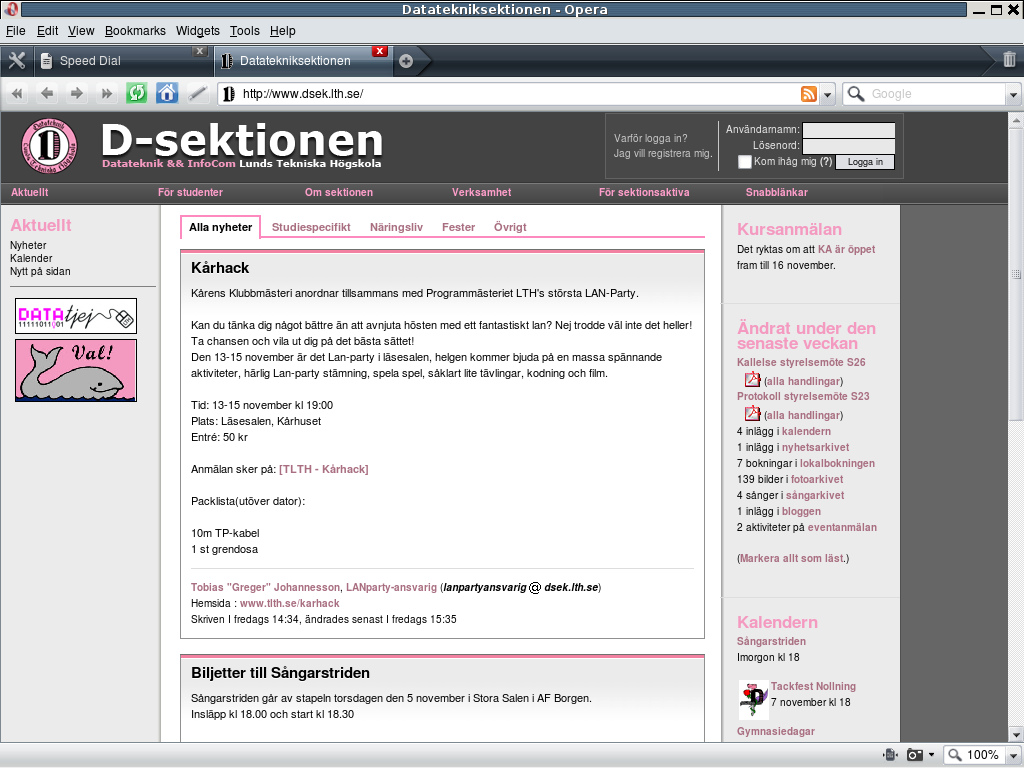
Task: Open the Widgets menu
Action: coord(198,31)
